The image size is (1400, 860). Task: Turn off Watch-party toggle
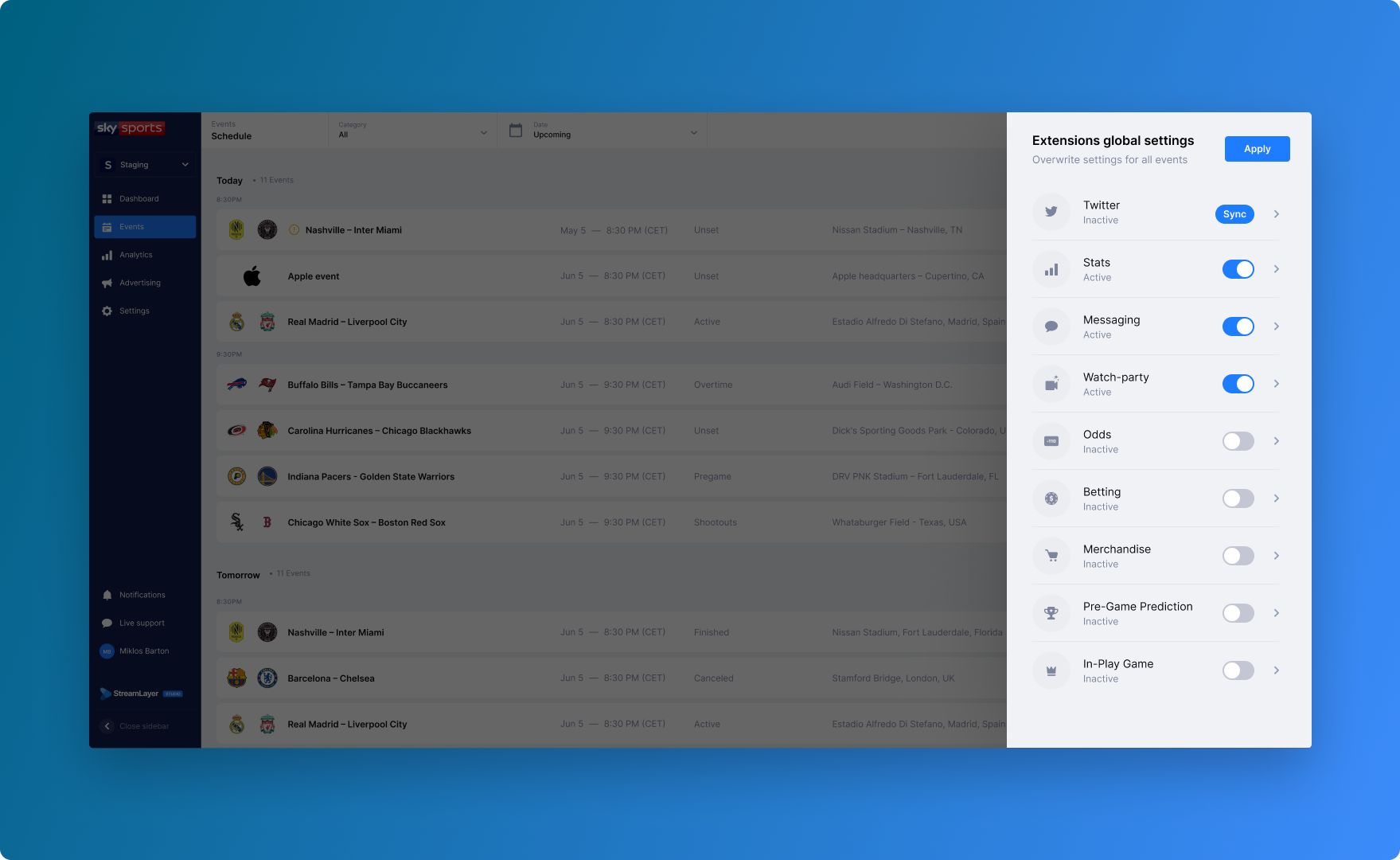1238,384
